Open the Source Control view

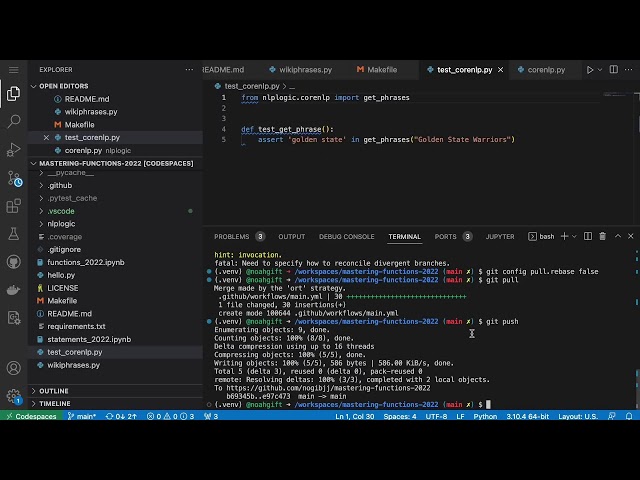(x=14, y=178)
